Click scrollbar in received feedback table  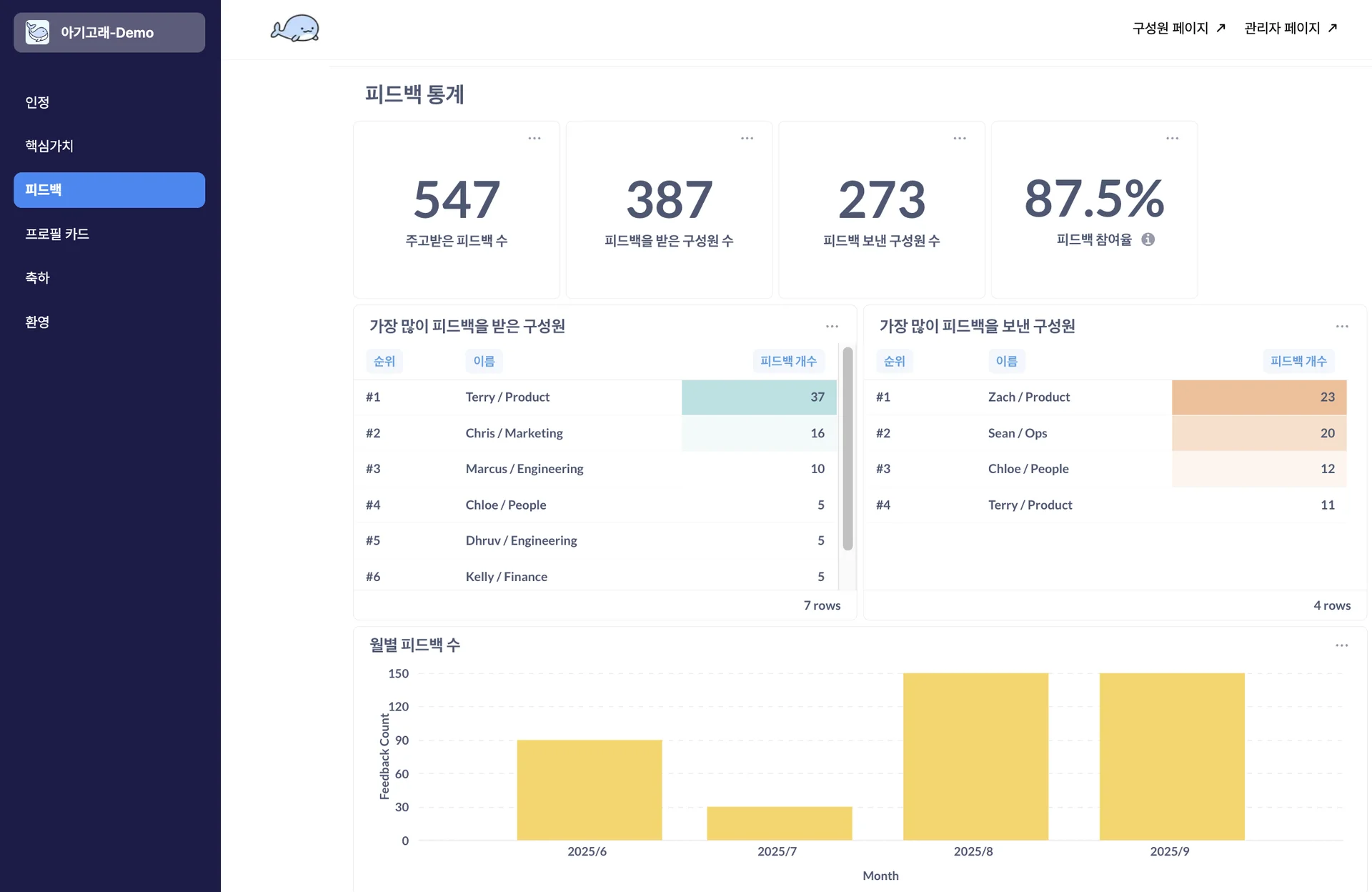(847, 448)
